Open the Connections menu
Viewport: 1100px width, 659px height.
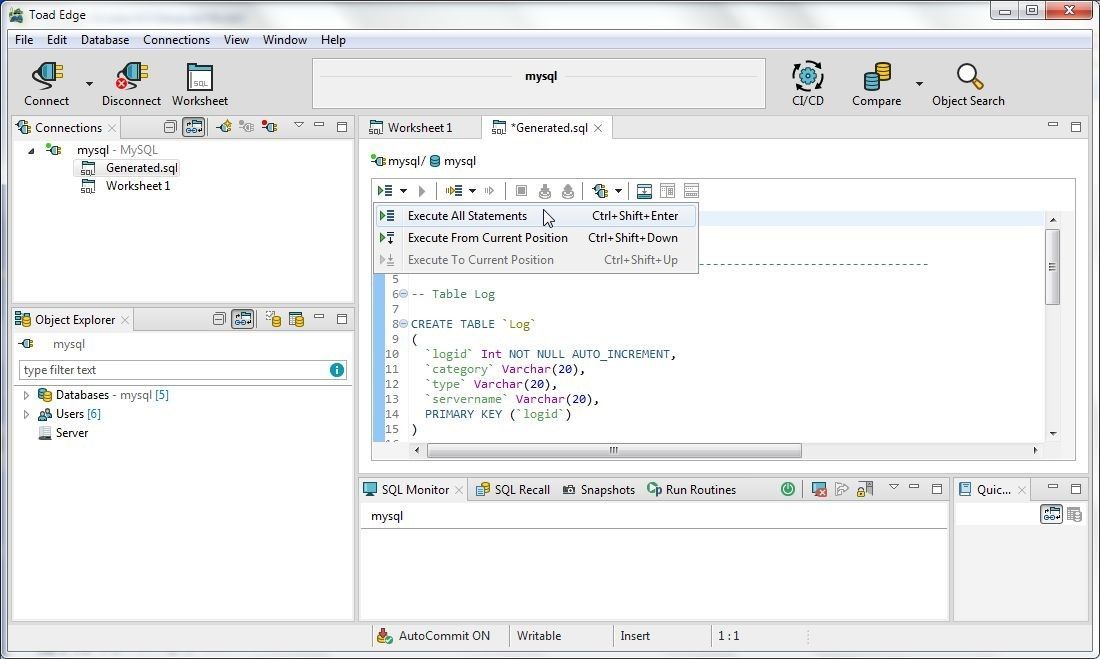pos(176,40)
